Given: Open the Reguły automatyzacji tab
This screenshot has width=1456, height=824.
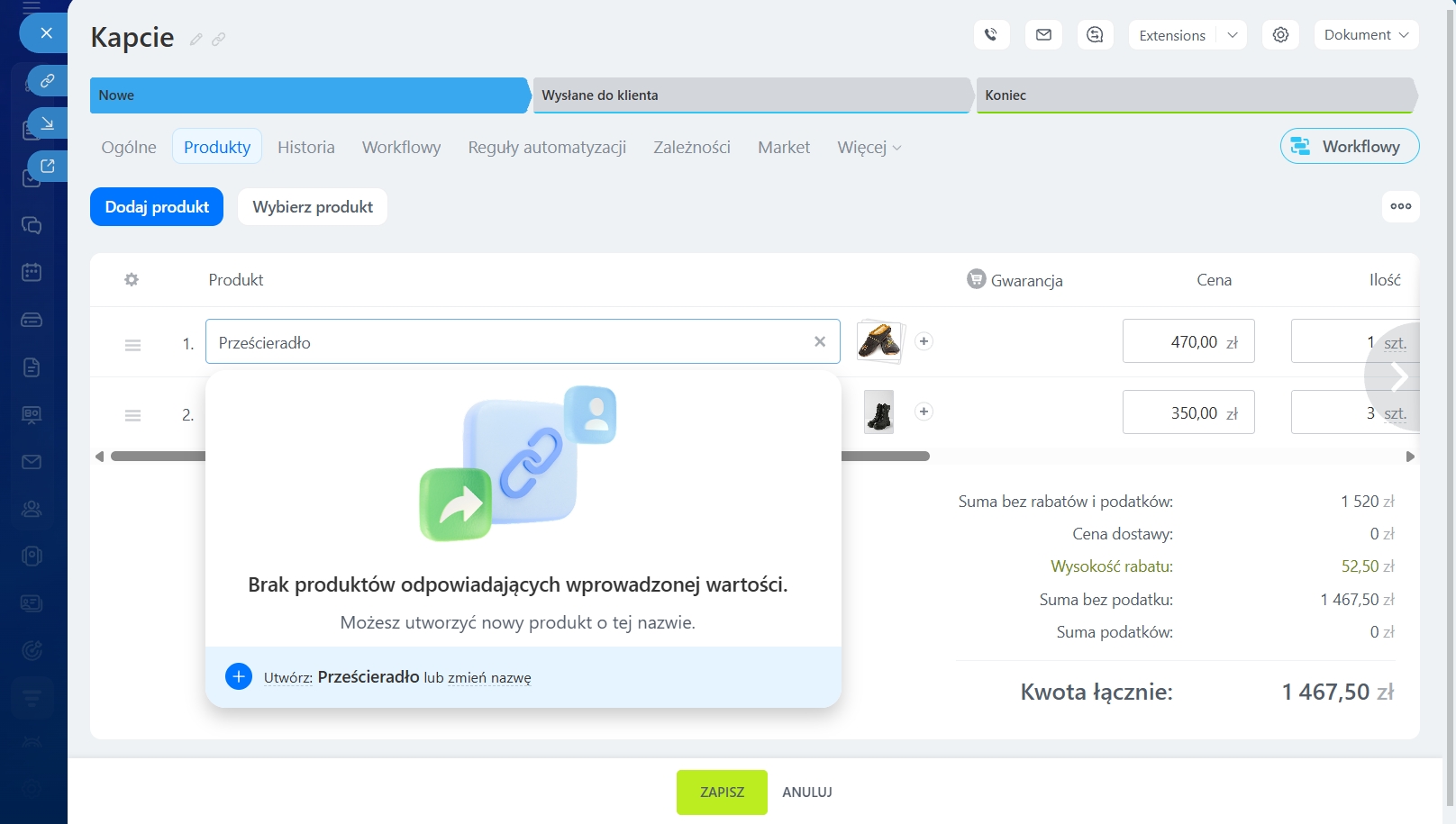Looking at the screenshot, I should point(547,148).
